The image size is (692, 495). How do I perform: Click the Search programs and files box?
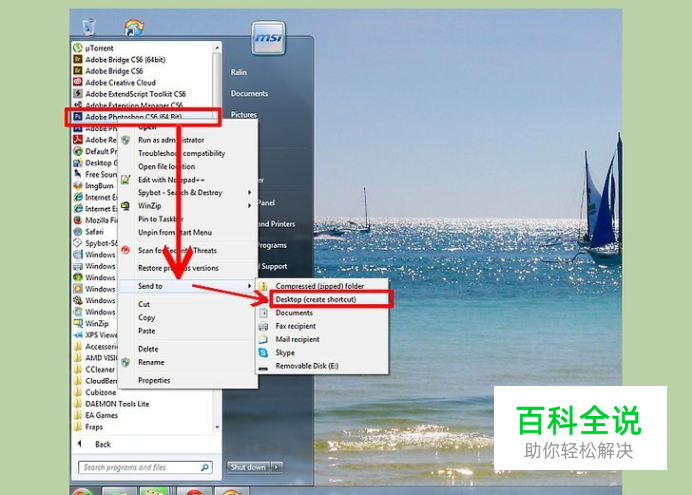(145, 467)
